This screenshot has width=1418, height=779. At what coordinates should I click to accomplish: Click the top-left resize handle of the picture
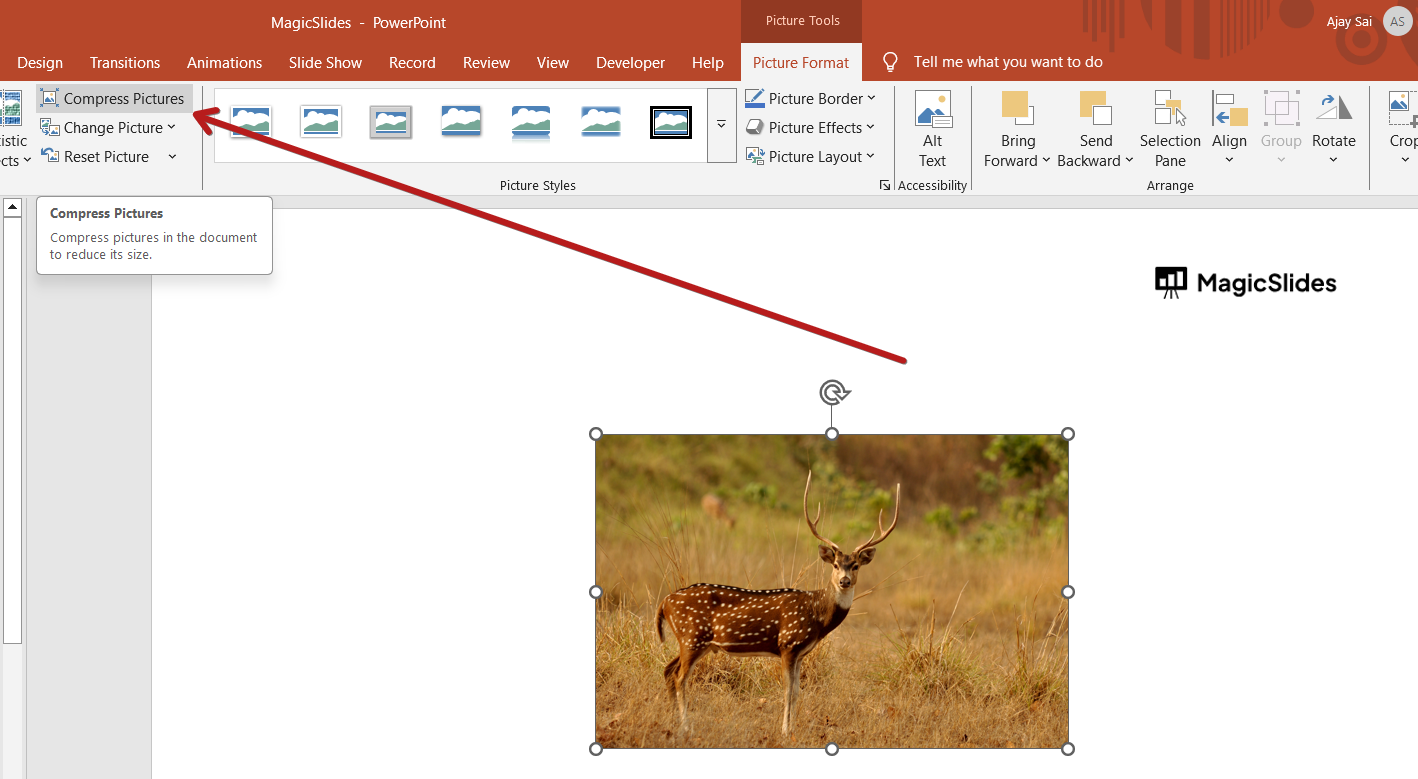point(596,434)
